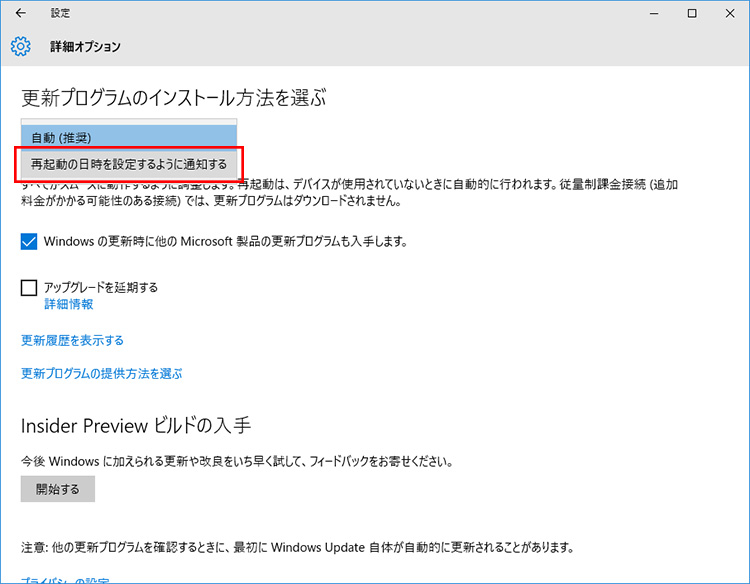Select the 自動 (推奨) dropdown option
Image resolution: width=750 pixels, height=584 pixels.
[129, 137]
